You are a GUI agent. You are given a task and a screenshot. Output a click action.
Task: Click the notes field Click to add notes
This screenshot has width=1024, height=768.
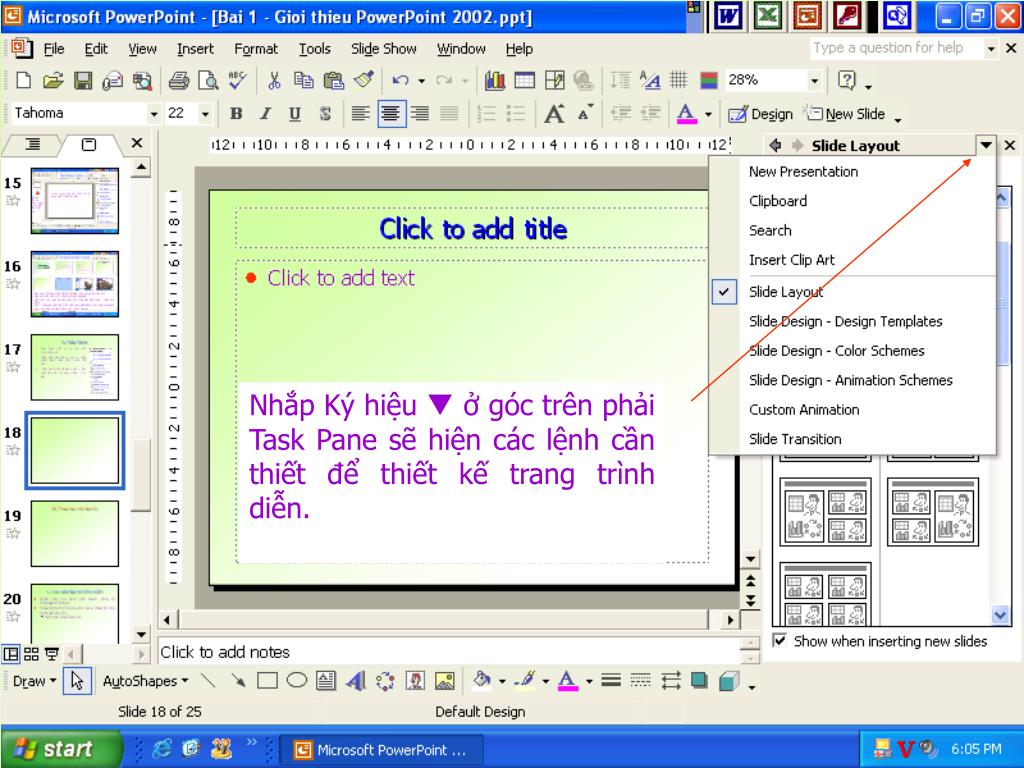coord(449,652)
